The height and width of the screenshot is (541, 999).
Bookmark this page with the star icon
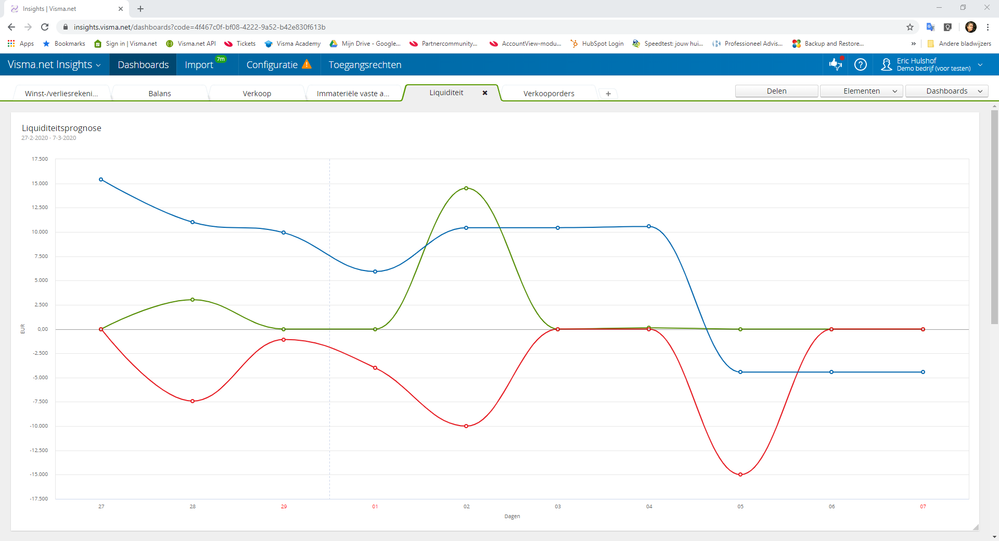[910, 27]
